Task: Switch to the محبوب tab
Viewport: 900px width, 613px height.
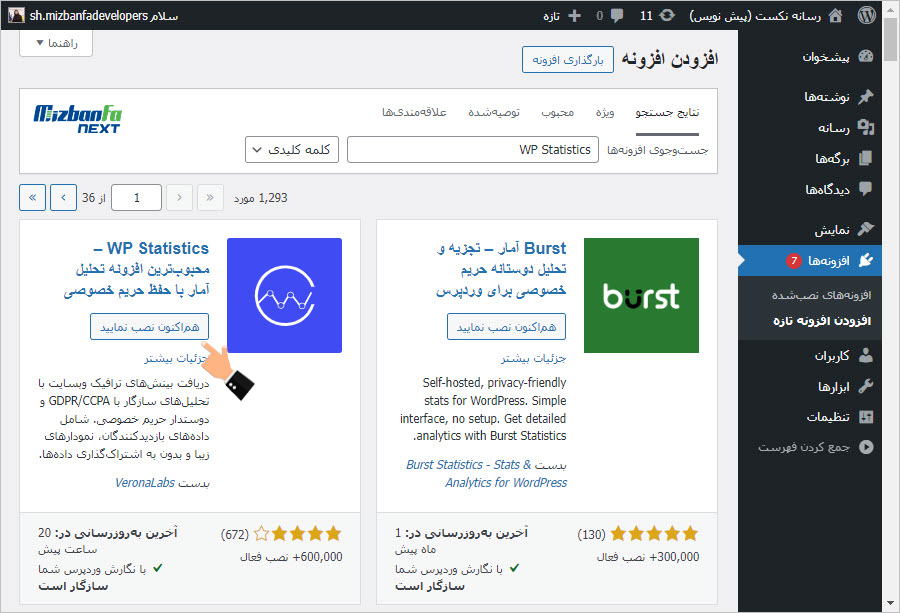Action: click(x=557, y=112)
